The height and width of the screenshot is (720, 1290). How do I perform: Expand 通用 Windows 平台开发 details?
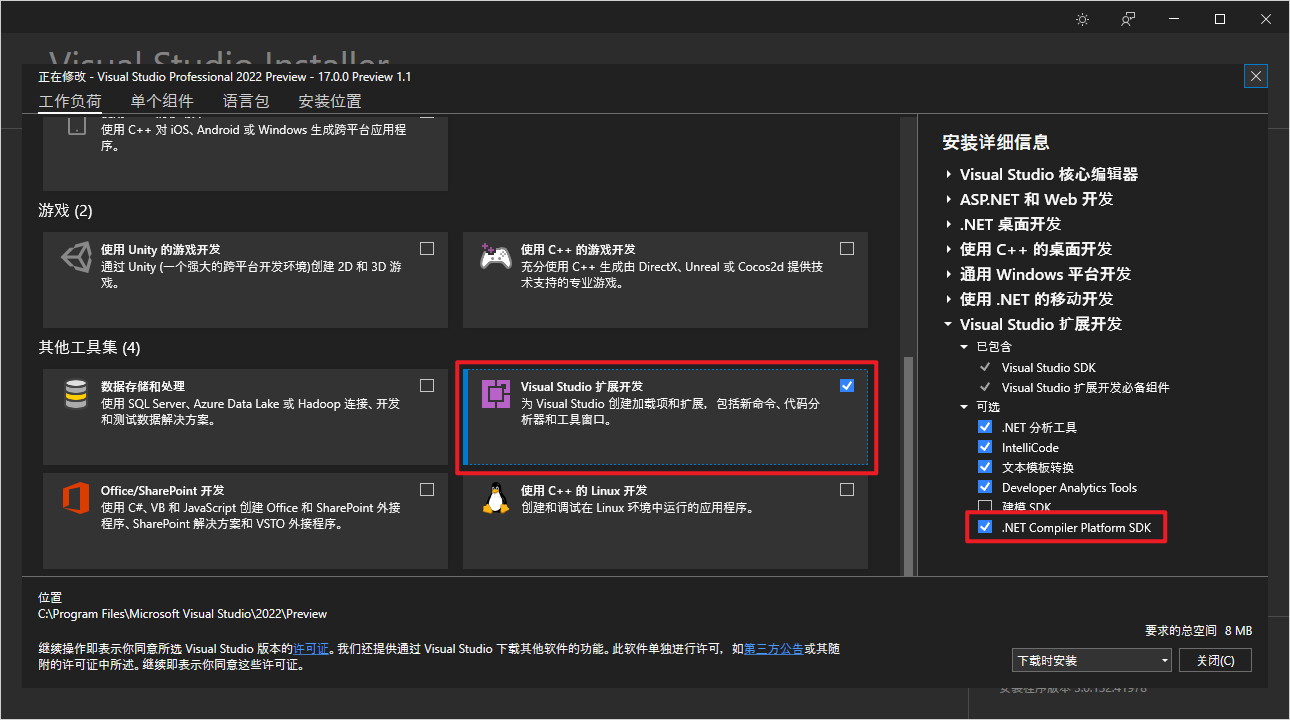pyautogui.click(x=949, y=274)
